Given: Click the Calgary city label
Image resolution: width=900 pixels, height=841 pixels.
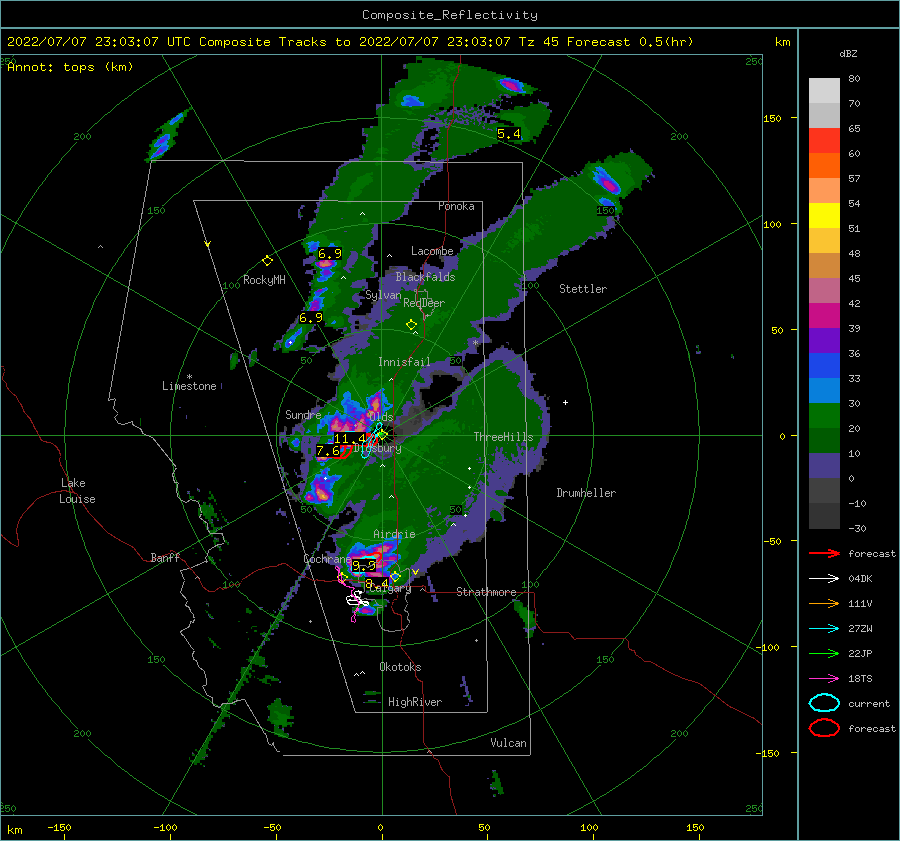Looking at the screenshot, I should (390, 588).
